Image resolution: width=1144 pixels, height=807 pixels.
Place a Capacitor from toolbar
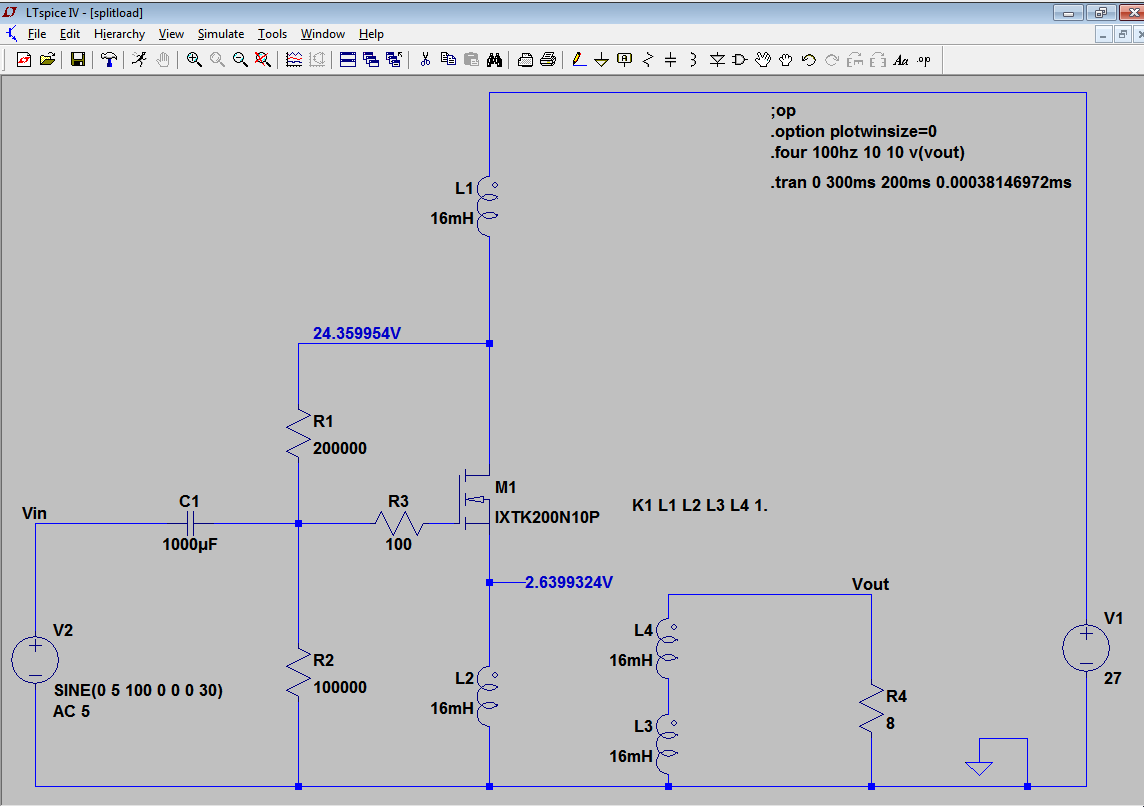670,60
